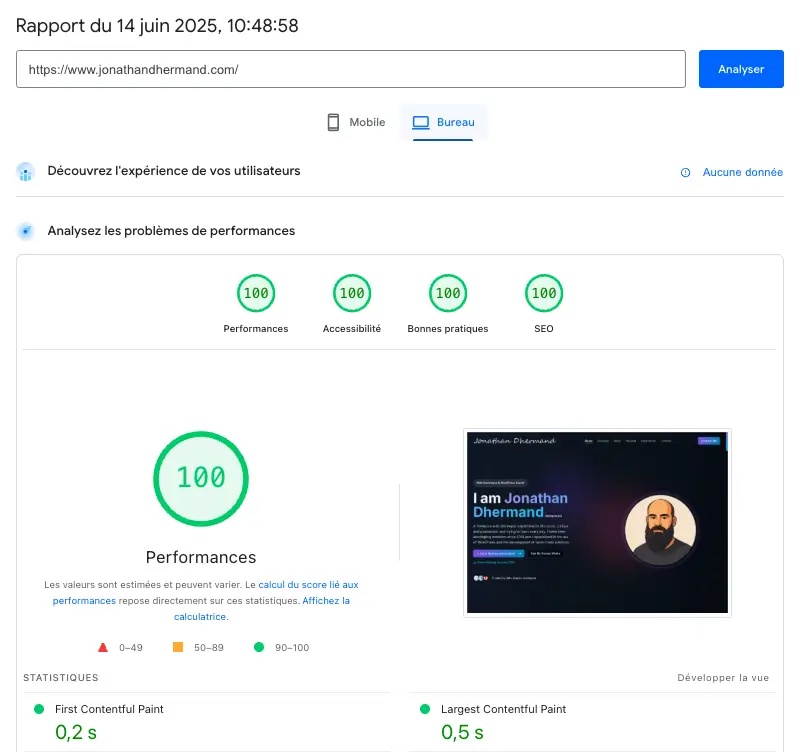Select the SEO score gauge
Viewport: 807px width, 752px height.
(x=544, y=293)
